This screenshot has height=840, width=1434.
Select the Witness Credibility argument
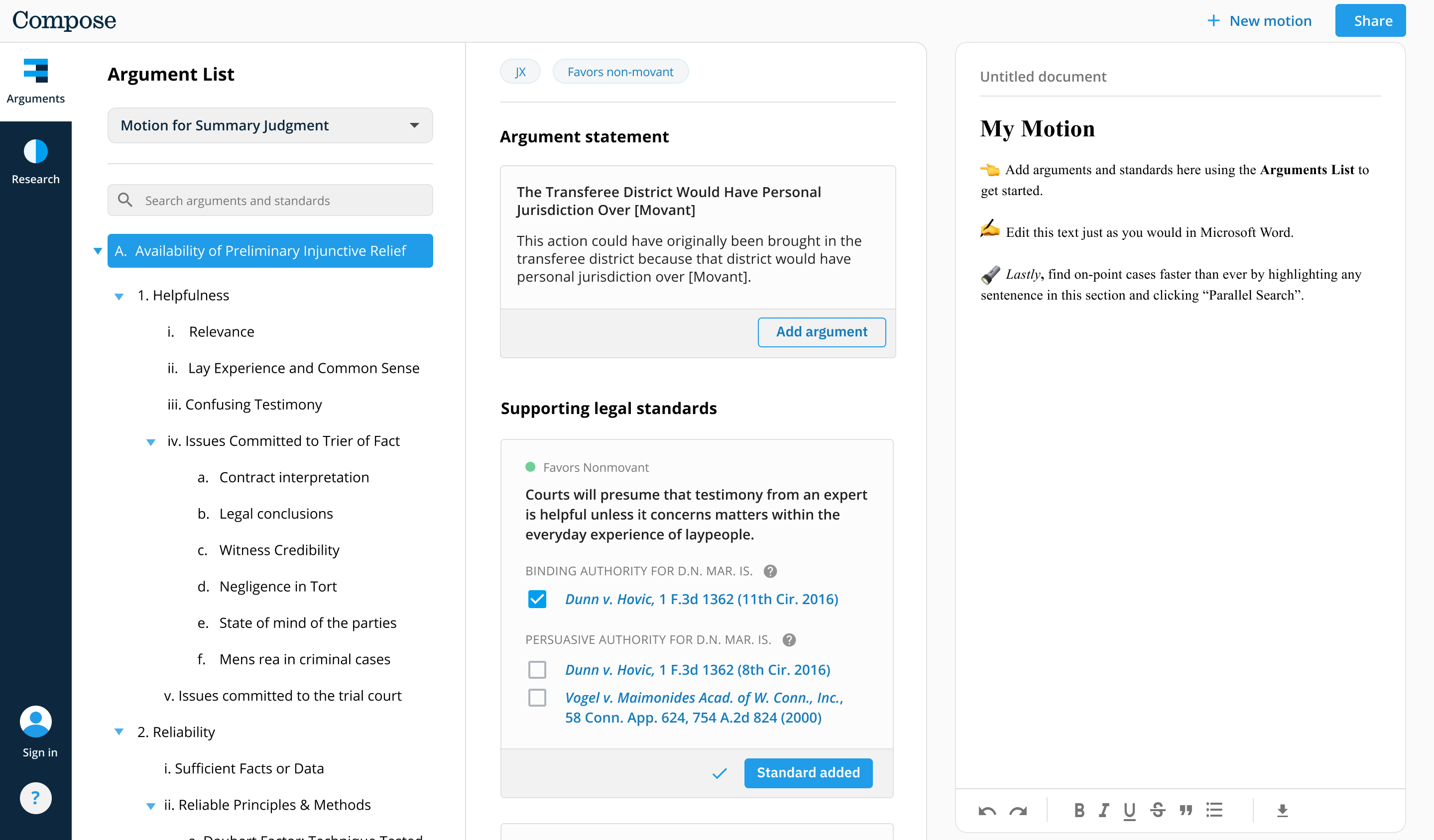pos(279,549)
